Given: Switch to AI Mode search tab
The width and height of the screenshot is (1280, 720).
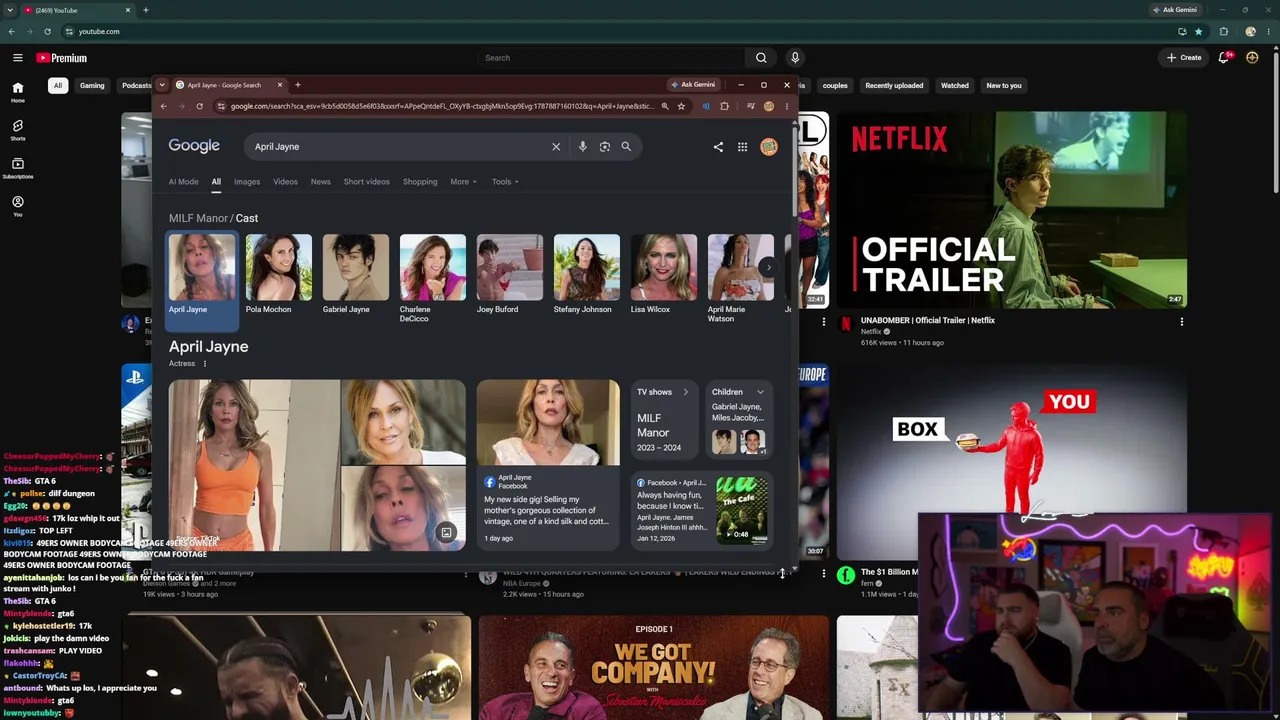Looking at the screenshot, I should [183, 182].
